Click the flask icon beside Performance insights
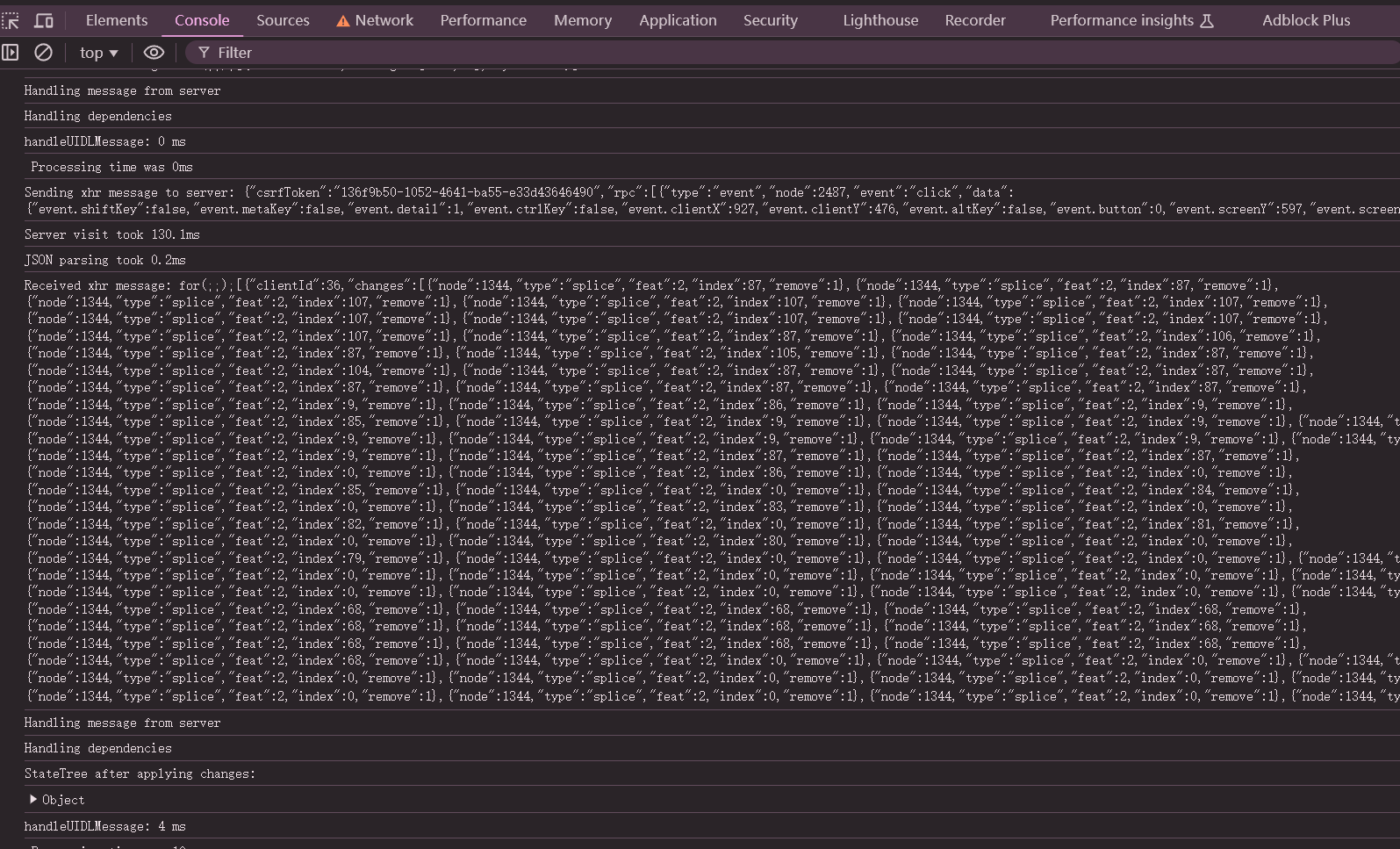 (x=1207, y=20)
